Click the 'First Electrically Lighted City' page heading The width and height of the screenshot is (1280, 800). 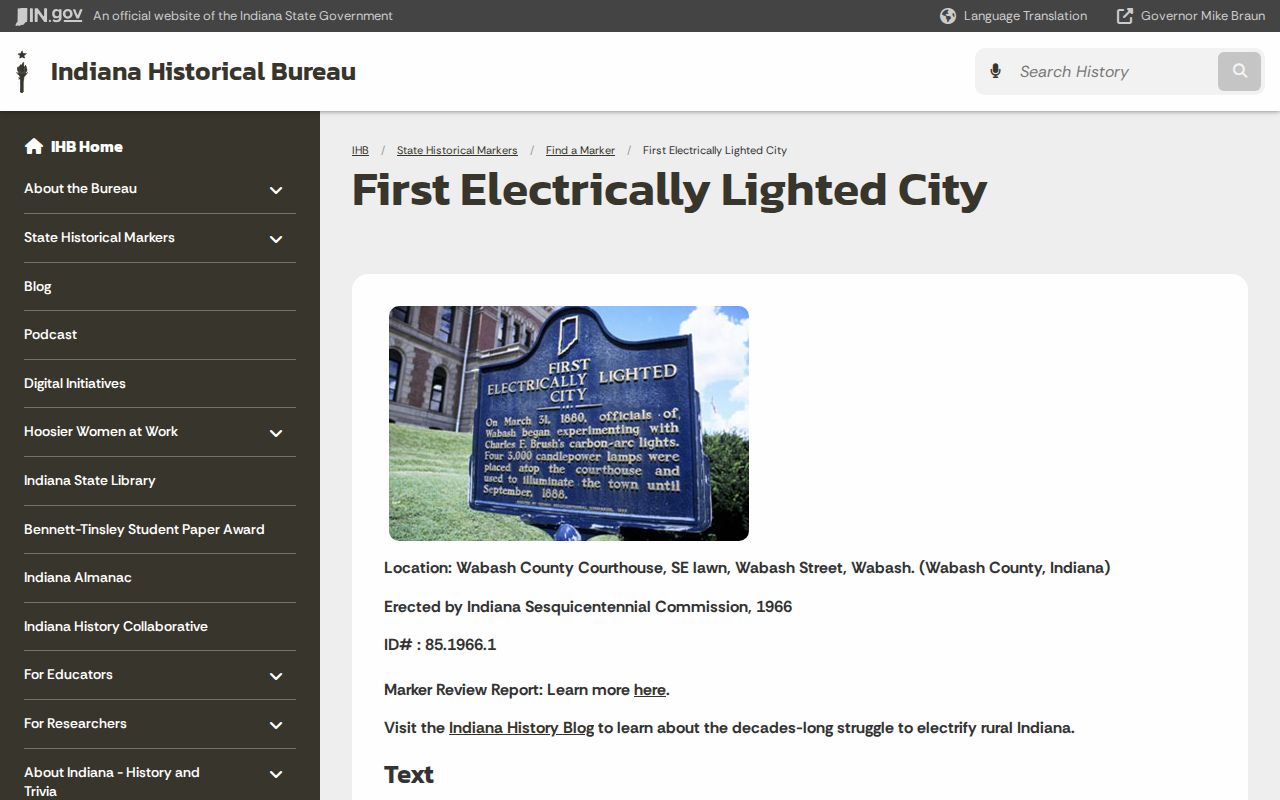pos(669,190)
